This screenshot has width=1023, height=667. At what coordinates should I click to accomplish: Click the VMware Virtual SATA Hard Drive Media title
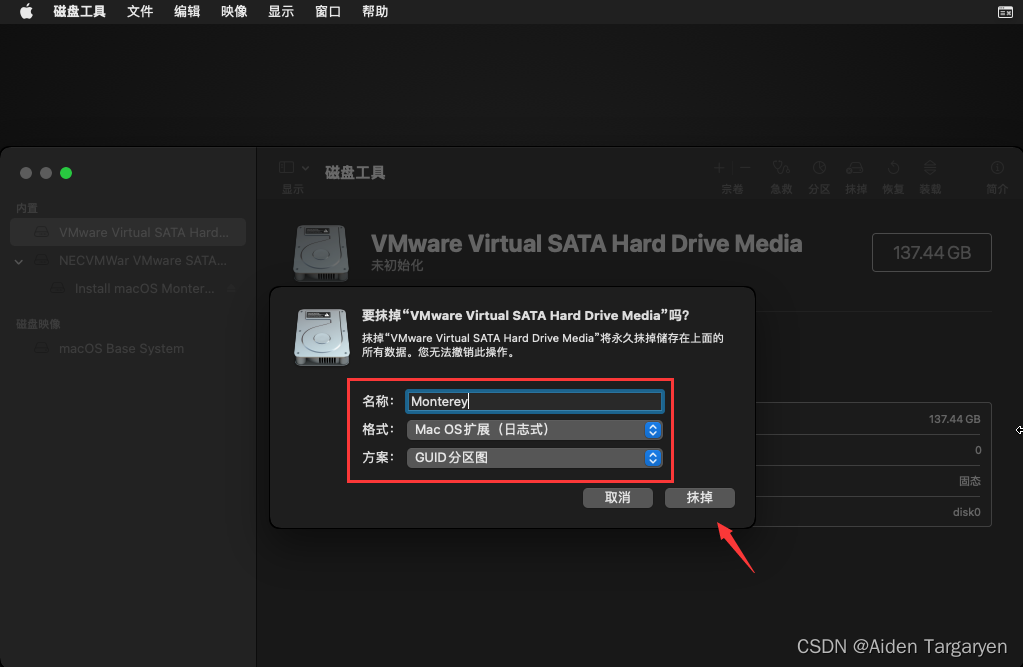click(587, 243)
